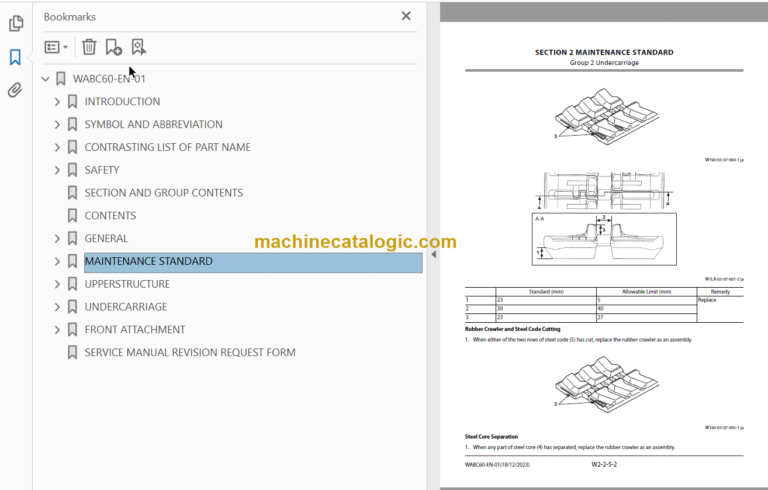Open the SAFETY bookmark
The width and height of the screenshot is (768, 490).
[102, 170]
